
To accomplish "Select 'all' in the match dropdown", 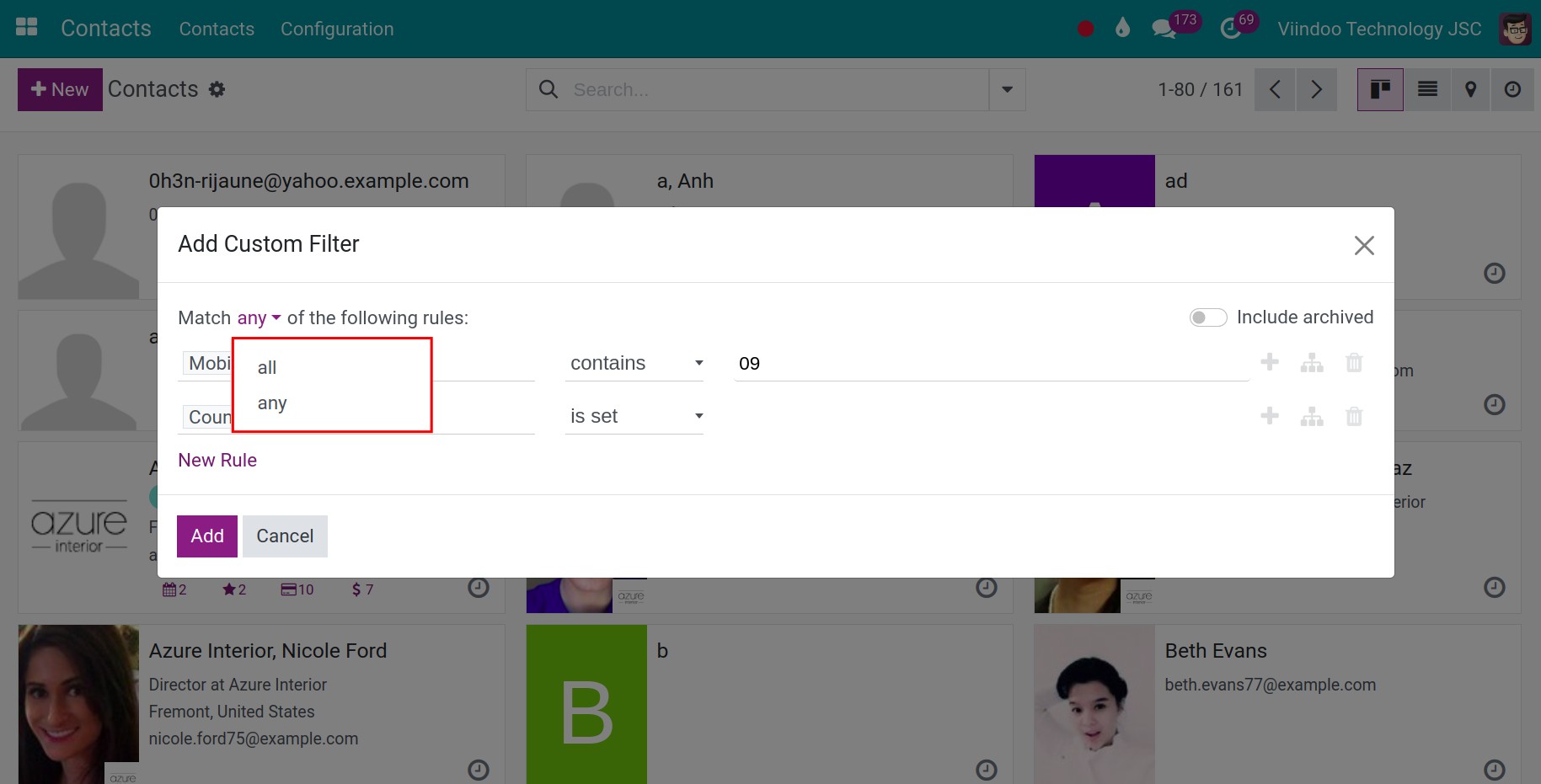I will (267, 367).
